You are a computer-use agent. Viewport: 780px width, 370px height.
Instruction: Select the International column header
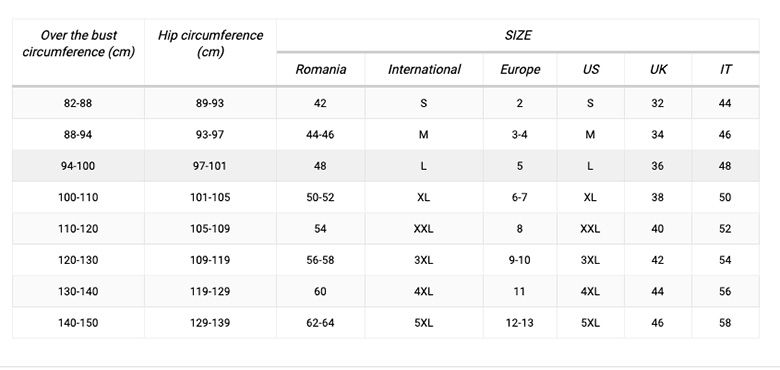424,69
